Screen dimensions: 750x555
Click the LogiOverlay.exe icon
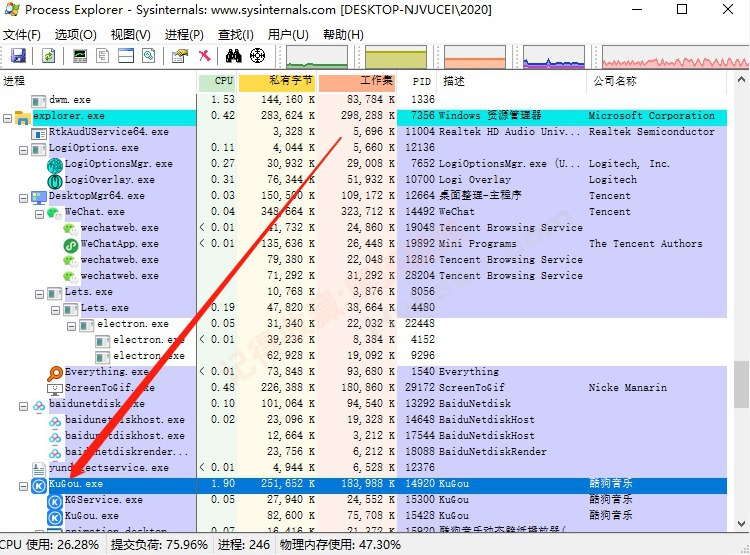coord(55,181)
